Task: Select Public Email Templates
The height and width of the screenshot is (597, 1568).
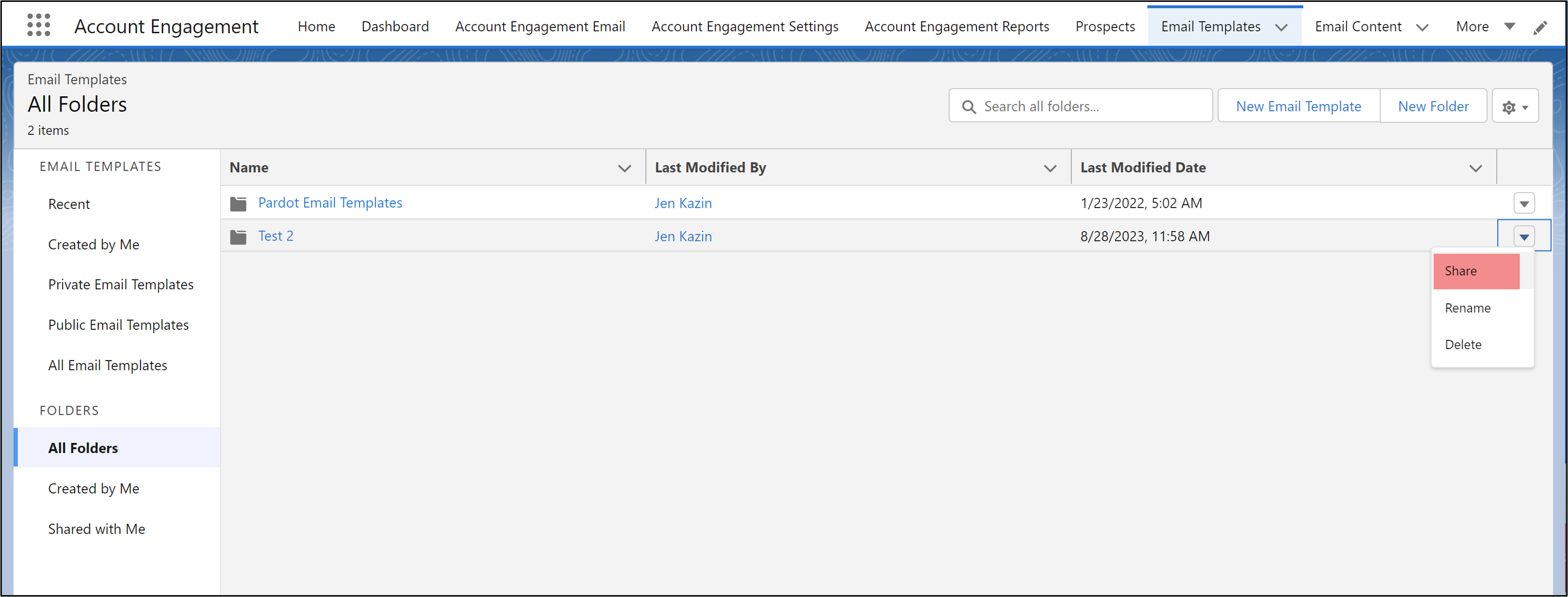Action: point(118,325)
